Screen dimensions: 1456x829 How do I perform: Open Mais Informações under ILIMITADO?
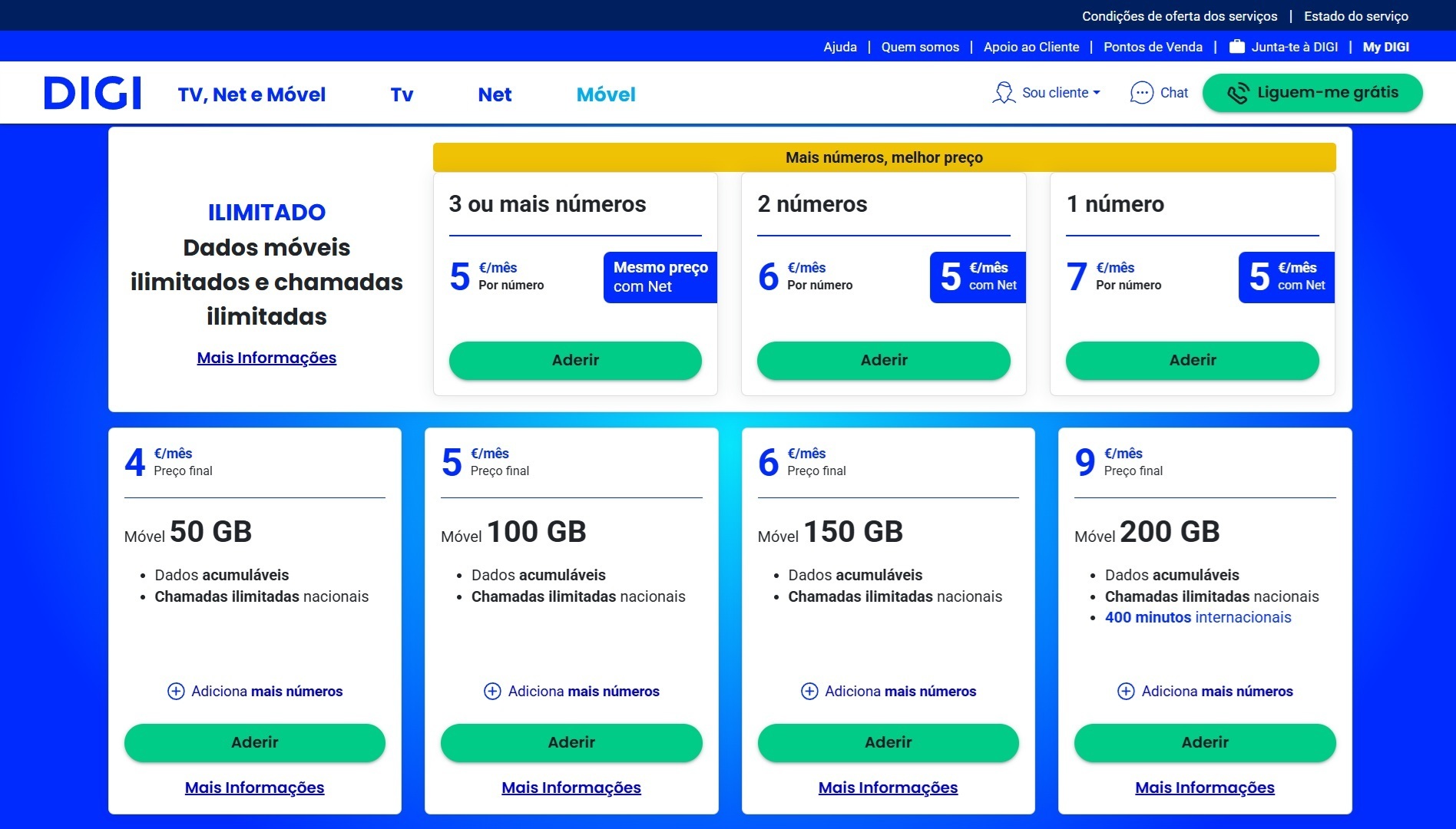click(x=266, y=358)
